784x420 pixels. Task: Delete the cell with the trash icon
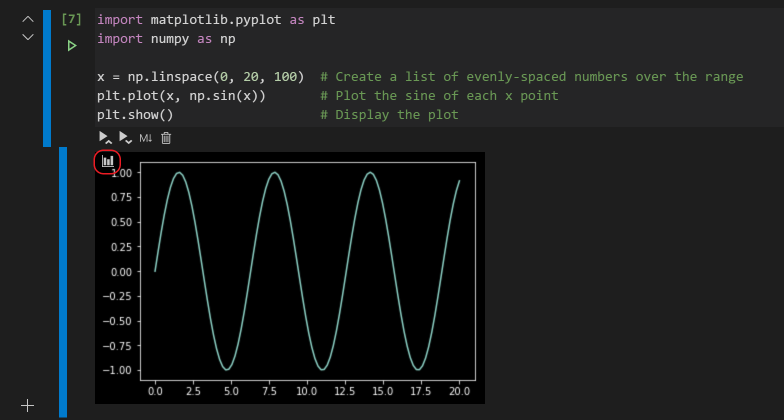(166, 137)
